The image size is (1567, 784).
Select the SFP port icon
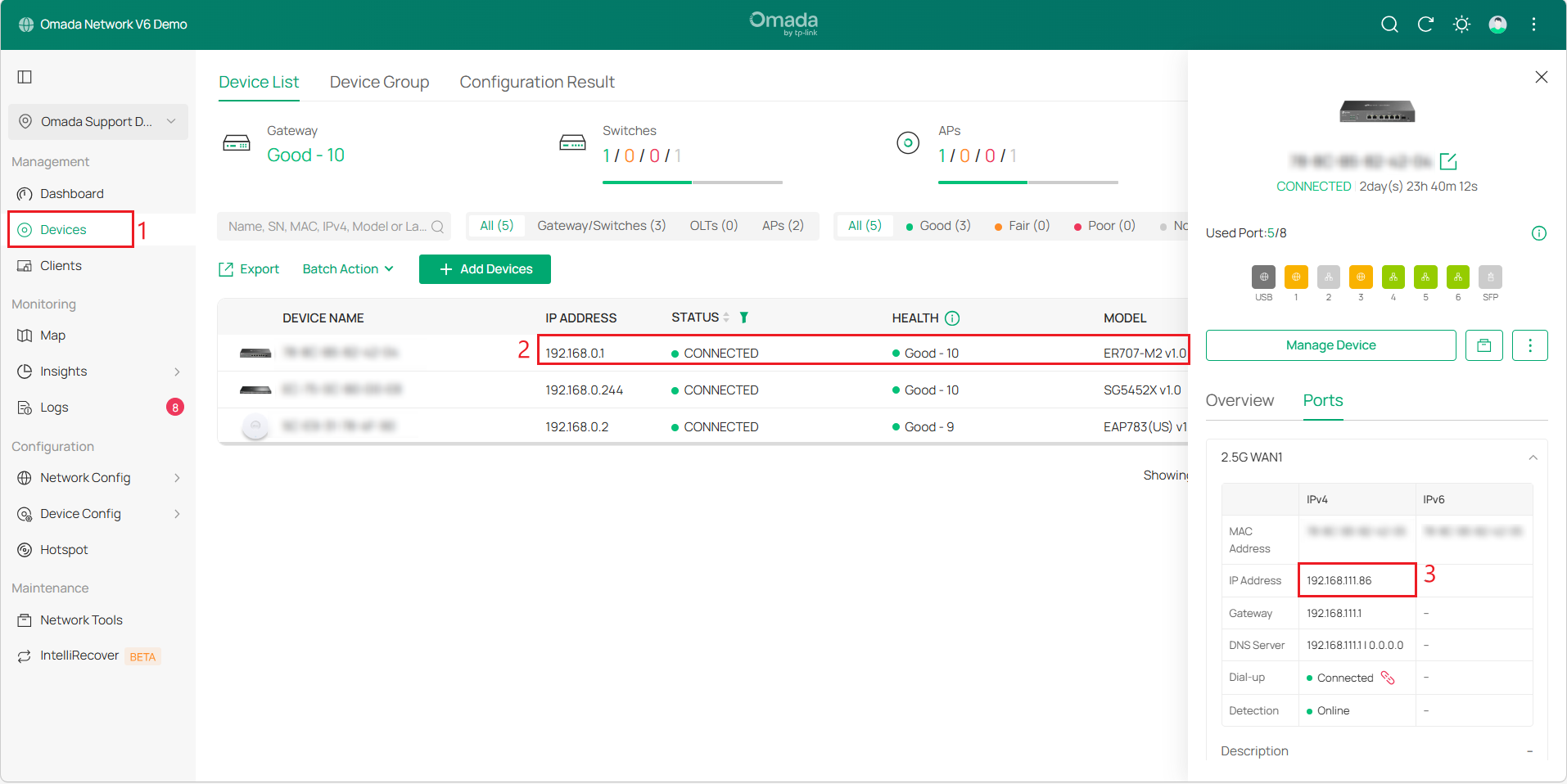pyautogui.click(x=1490, y=277)
